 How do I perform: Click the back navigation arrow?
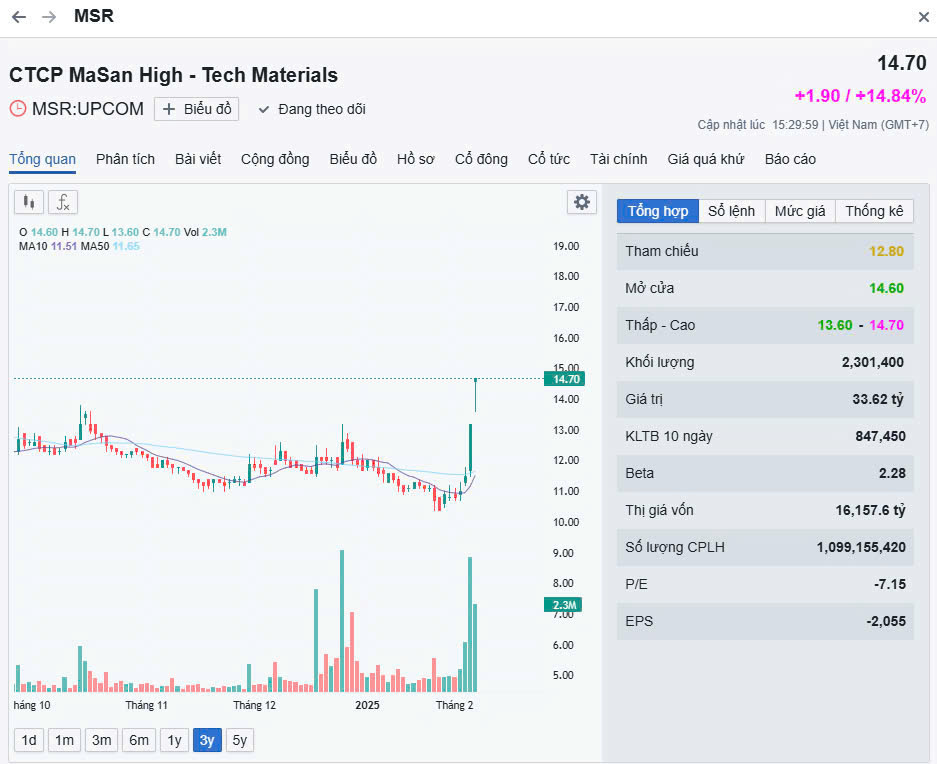tap(18, 17)
